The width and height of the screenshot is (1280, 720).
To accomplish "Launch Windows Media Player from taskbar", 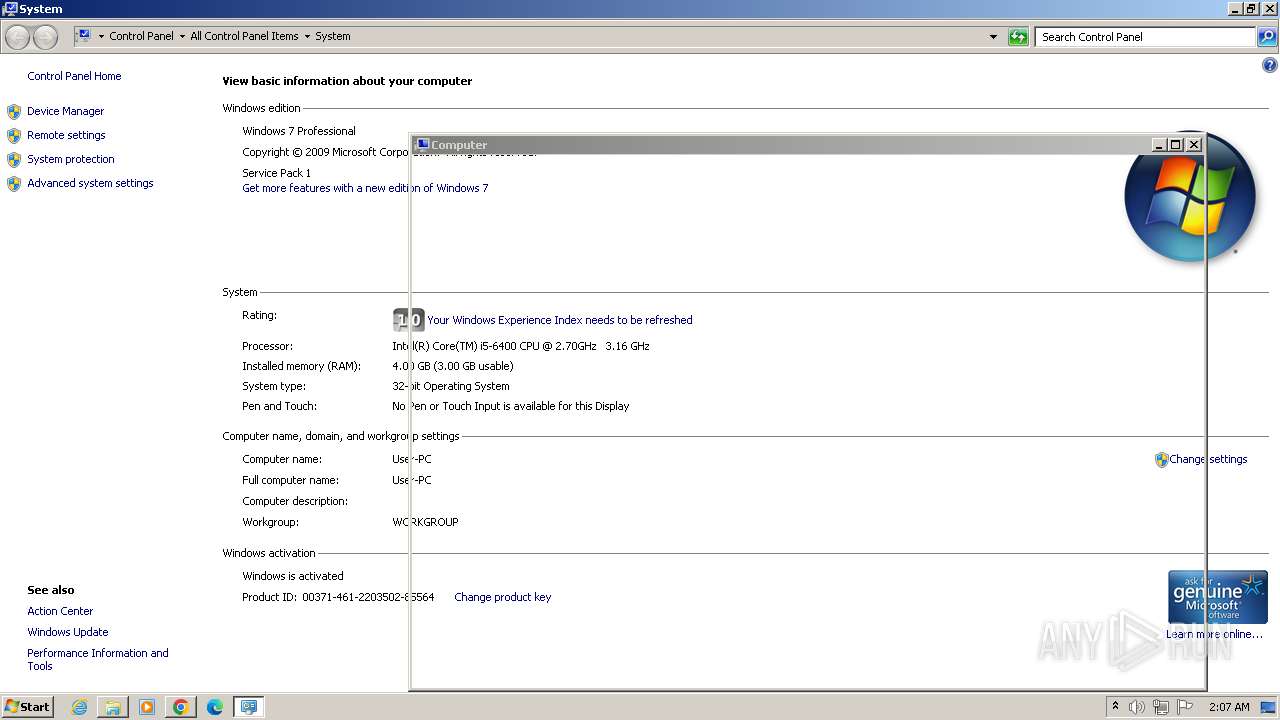I will click(x=147, y=707).
